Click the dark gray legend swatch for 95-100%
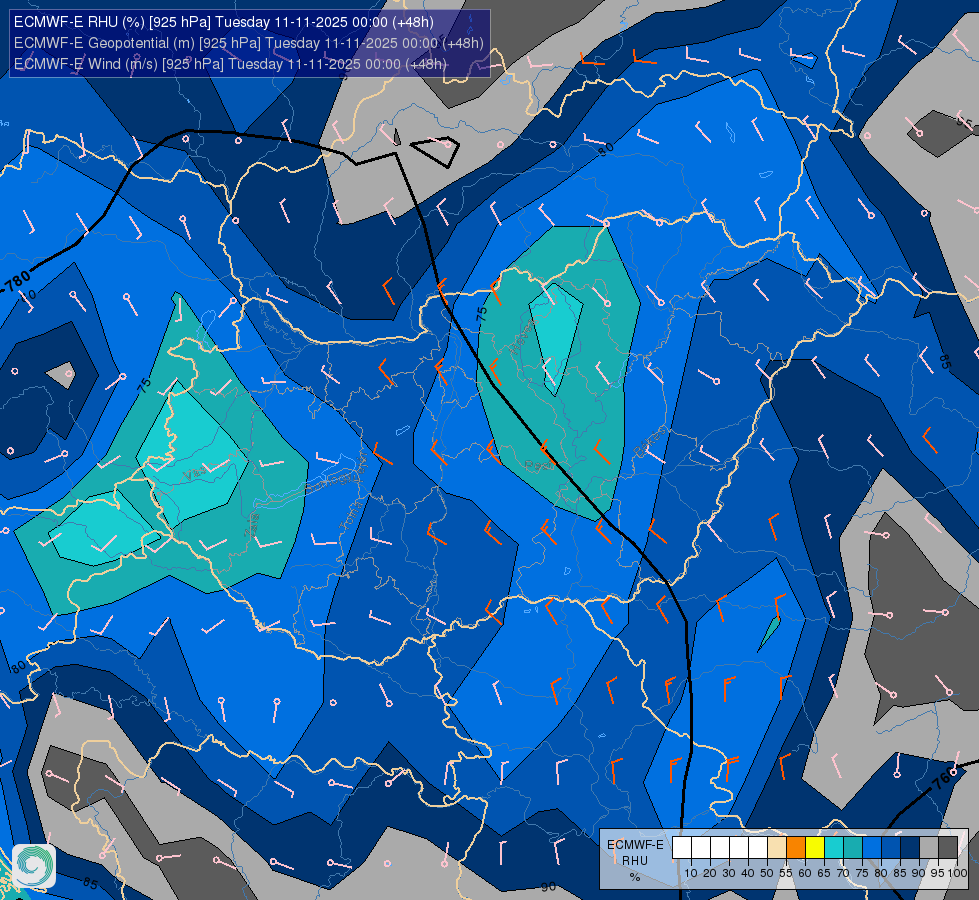The width and height of the screenshot is (979, 900). pos(948,848)
